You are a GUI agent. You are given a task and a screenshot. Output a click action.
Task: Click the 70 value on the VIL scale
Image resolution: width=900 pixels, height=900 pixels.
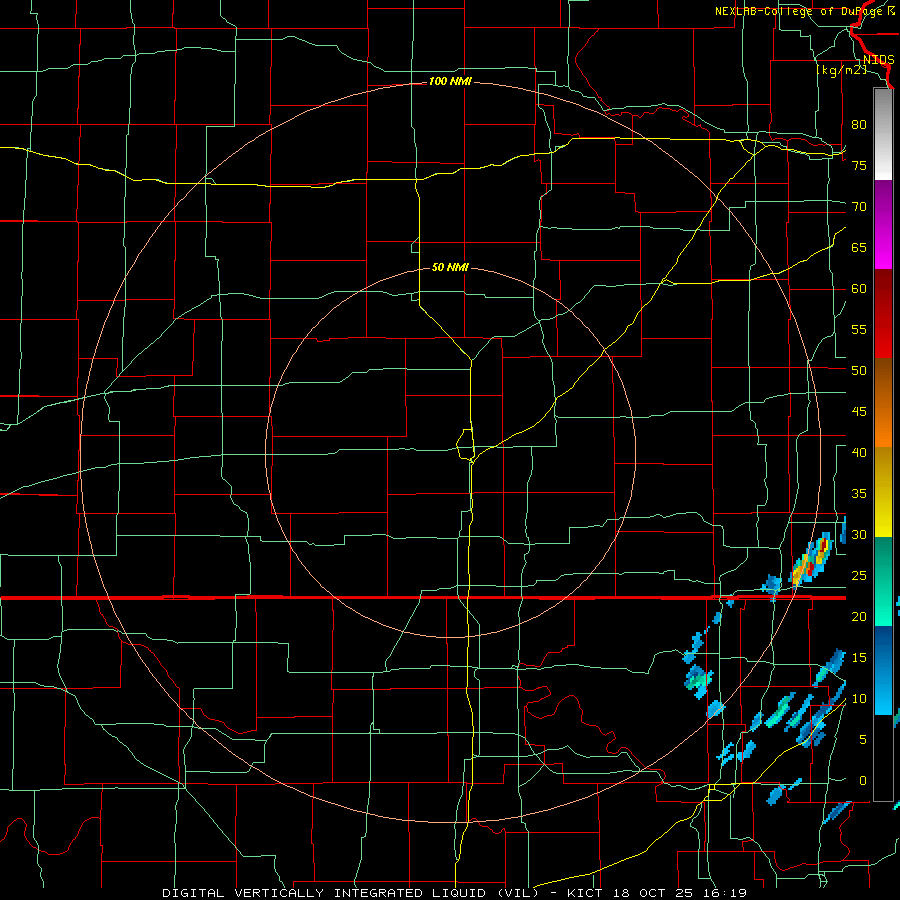tap(859, 207)
